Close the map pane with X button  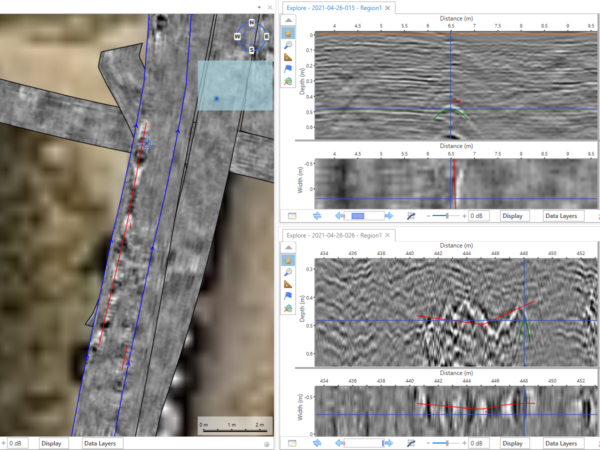pos(270,7)
